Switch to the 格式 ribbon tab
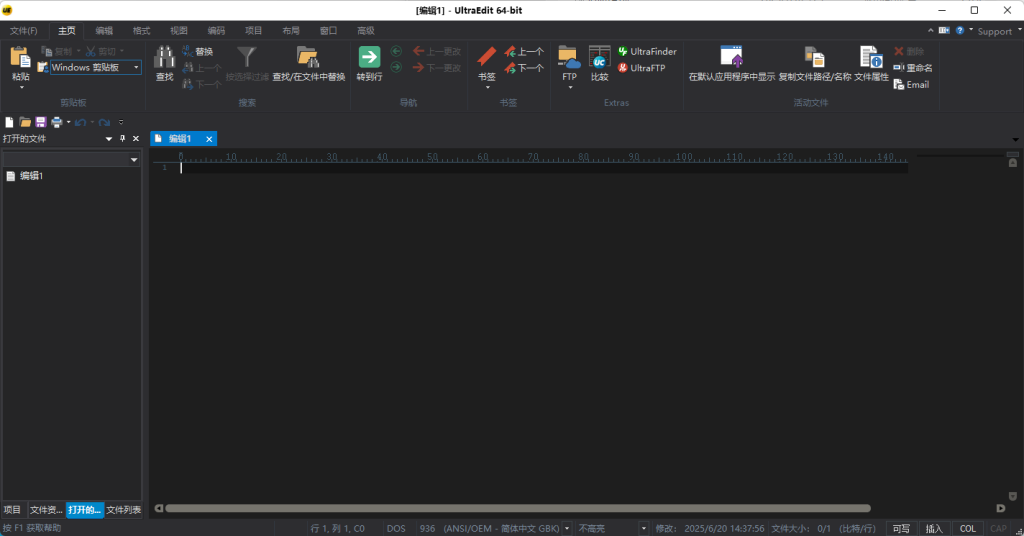This screenshot has width=1024, height=536. coord(141,31)
